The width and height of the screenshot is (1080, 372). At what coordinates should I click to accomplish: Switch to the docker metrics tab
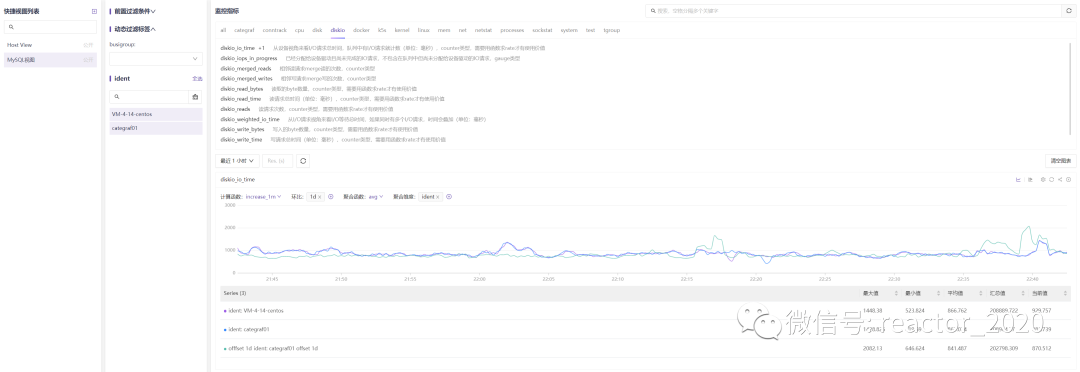(x=361, y=30)
